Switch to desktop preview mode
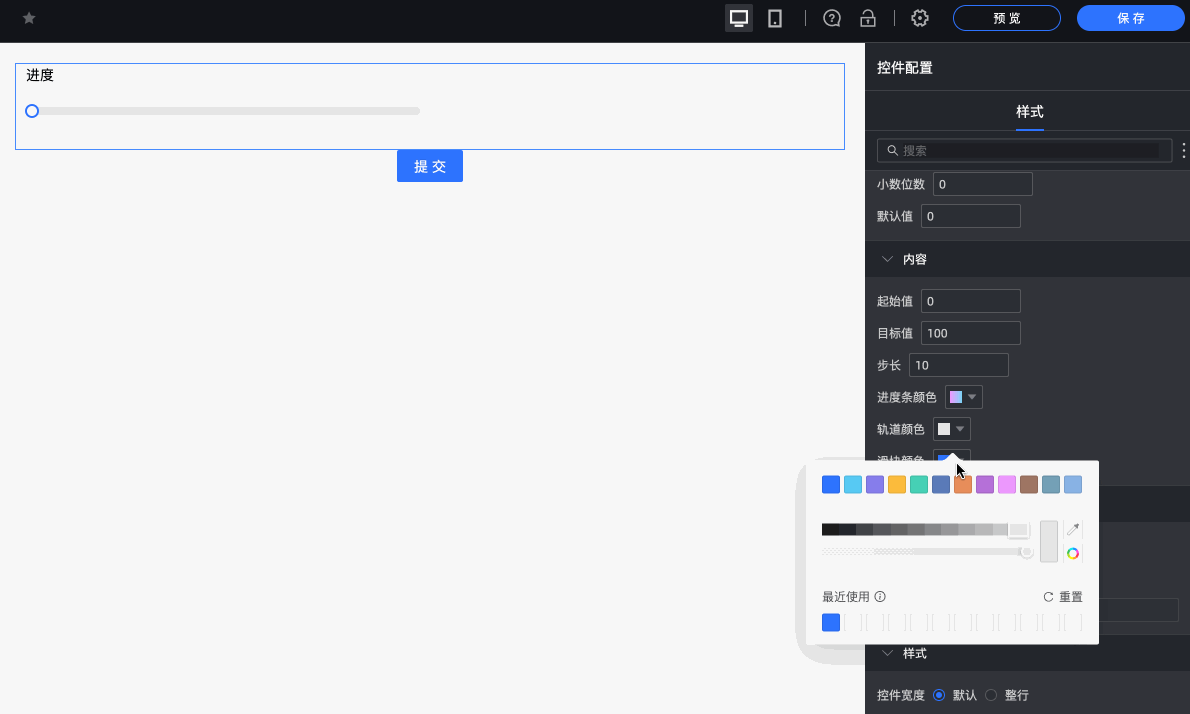The width and height of the screenshot is (1190, 714). (x=739, y=18)
